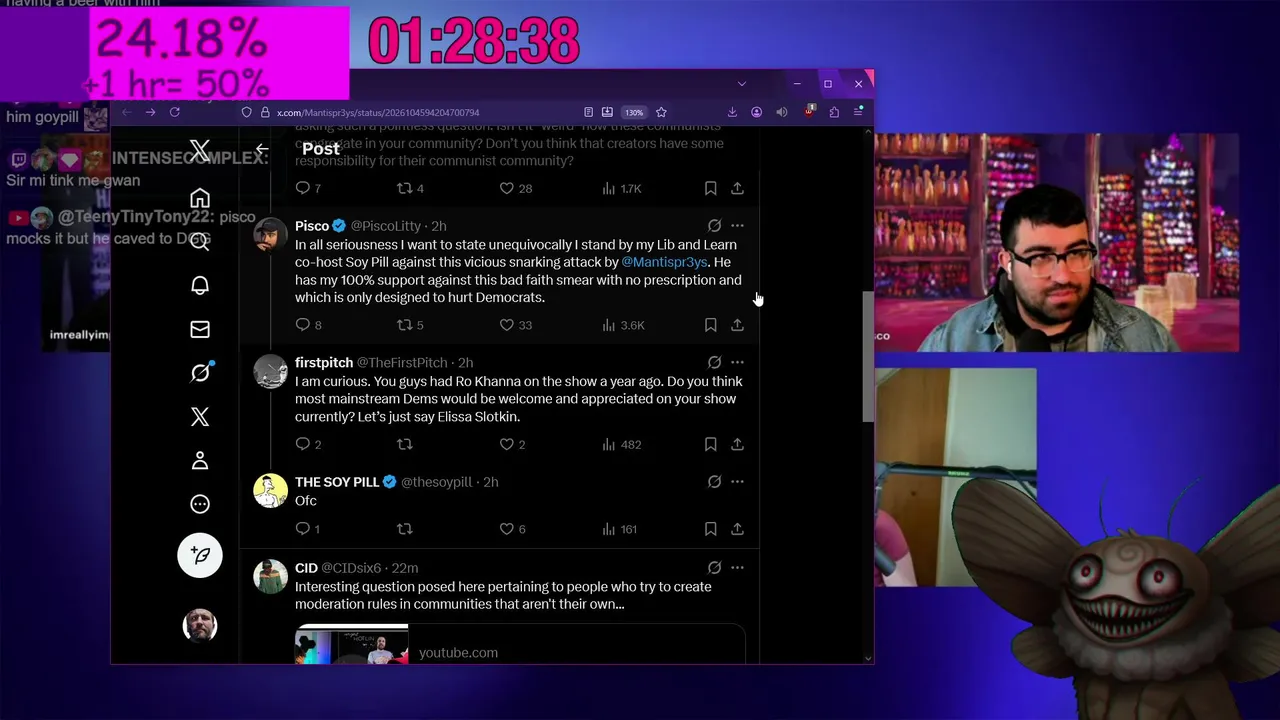
Task: Open the Notifications bell in sidebar
Action: pos(200,285)
